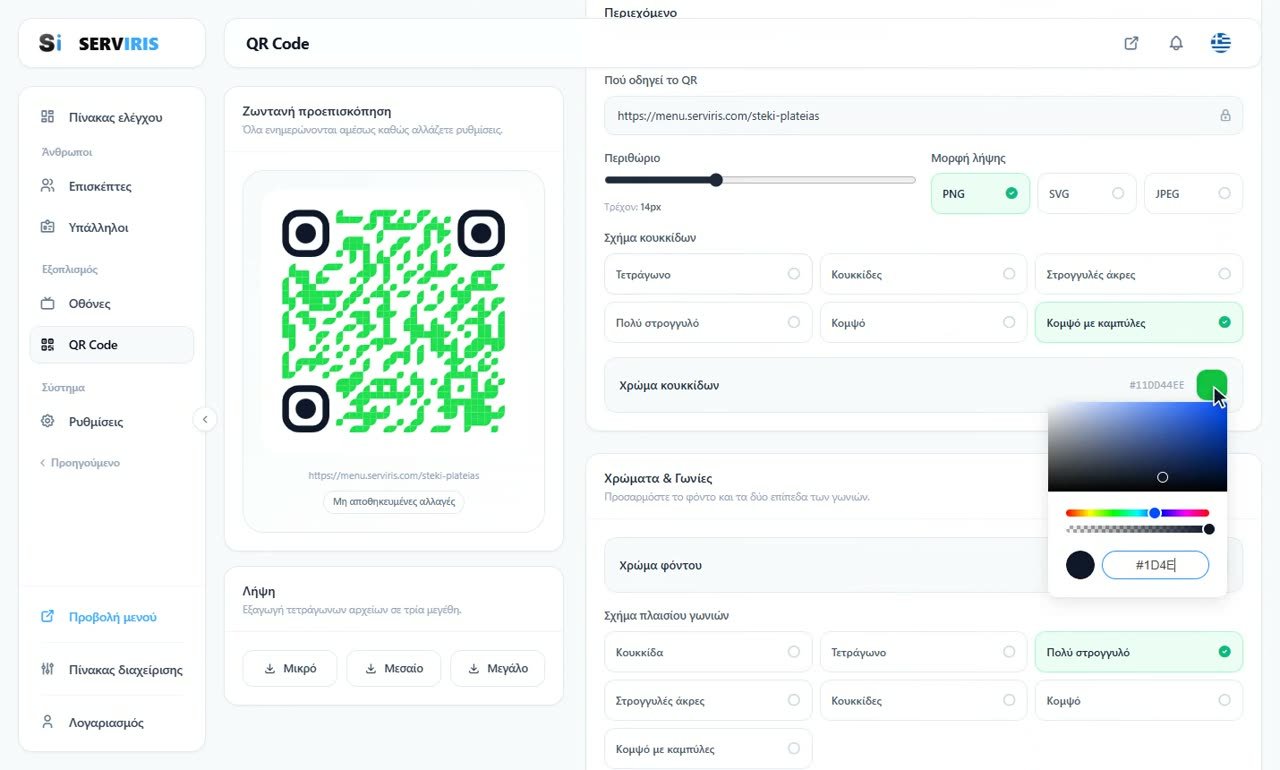Viewport: 1280px width, 770px height.
Task: Click Προηγούμενο back link
Action: pyautogui.click(x=80, y=463)
